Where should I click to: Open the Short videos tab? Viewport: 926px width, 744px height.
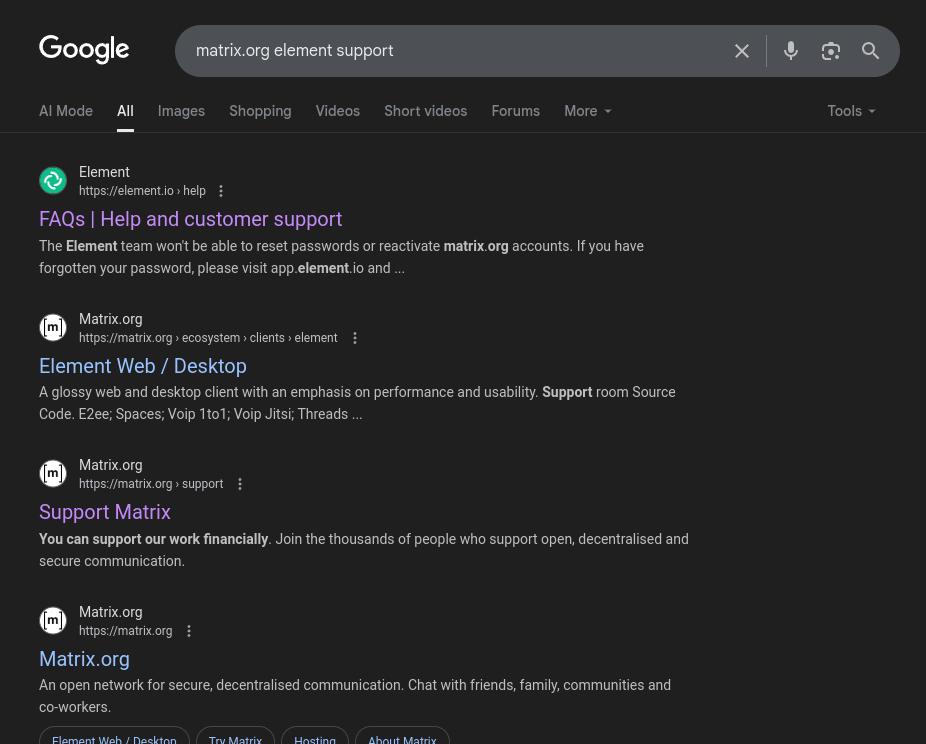[x=425, y=111]
